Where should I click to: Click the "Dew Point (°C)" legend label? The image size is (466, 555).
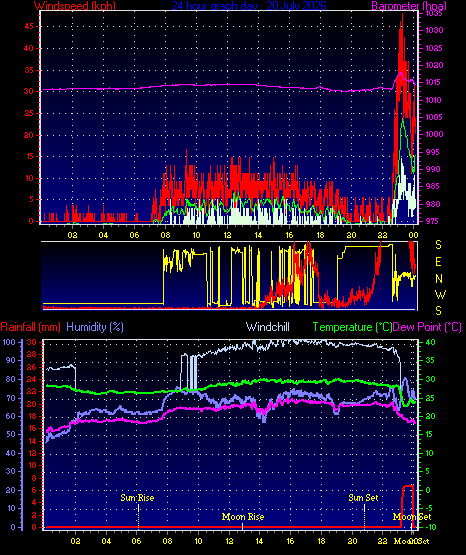click(427, 327)
